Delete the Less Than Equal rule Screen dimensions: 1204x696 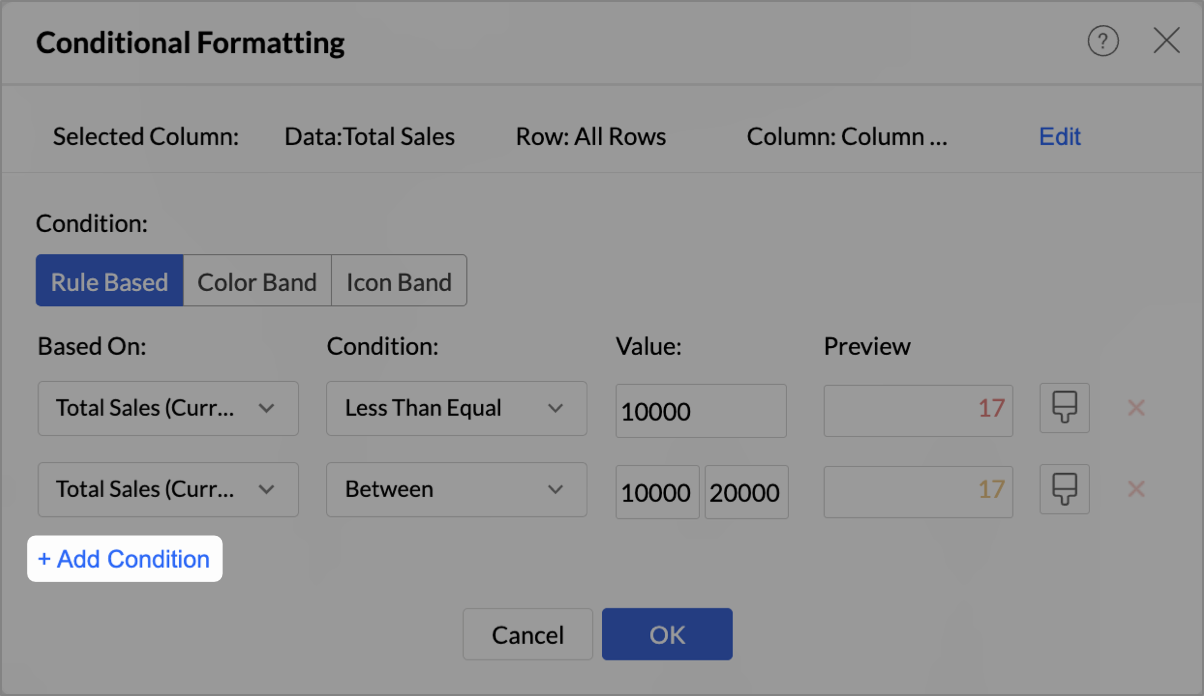click(1136, 408)
